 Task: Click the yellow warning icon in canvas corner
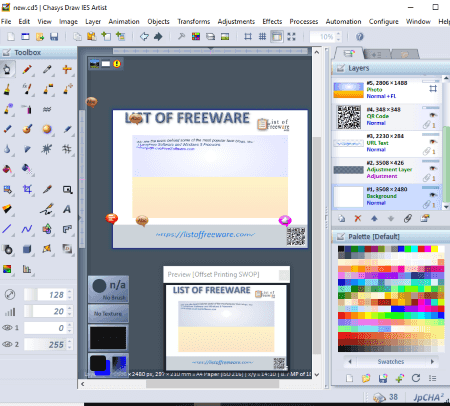coord(117,64)
